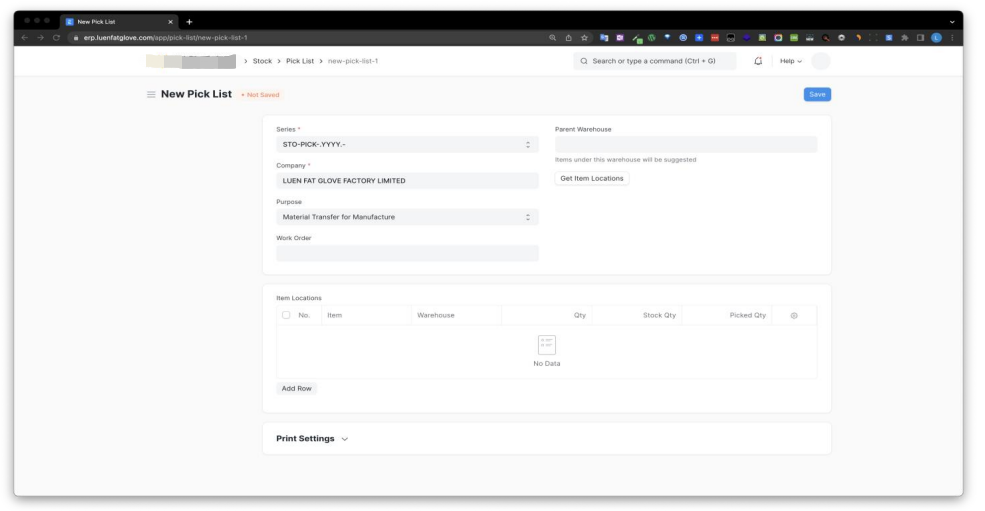Tick the select-all checkbox in Item Locations
Viewport: 985px width, 511px height.
pos(286,315)
